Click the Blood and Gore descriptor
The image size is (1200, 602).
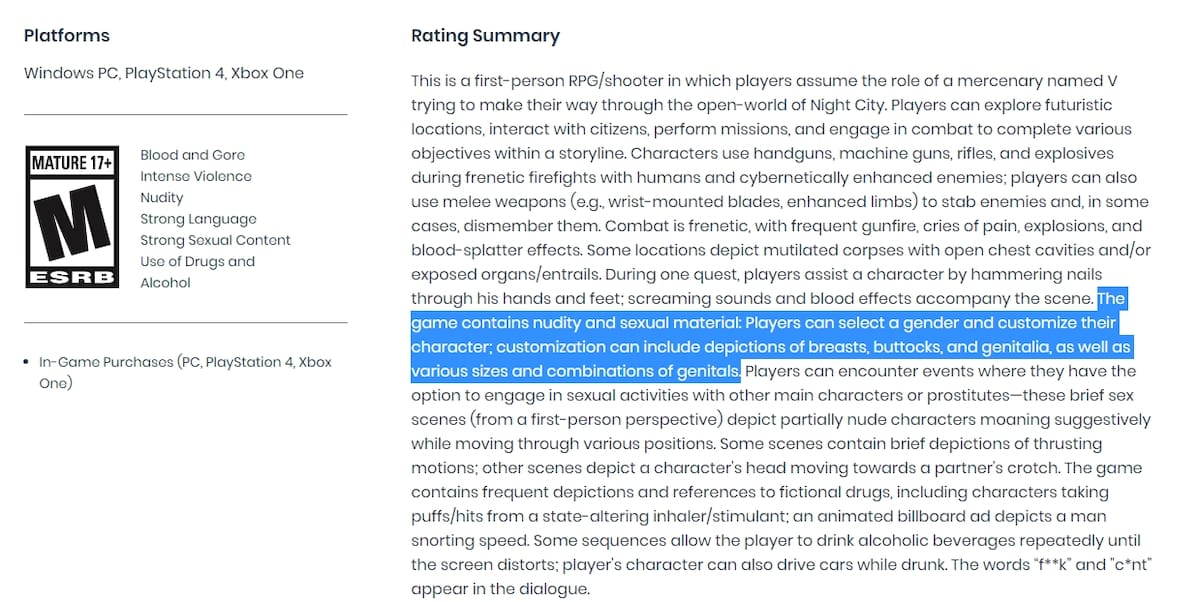(x=192, y=155)
